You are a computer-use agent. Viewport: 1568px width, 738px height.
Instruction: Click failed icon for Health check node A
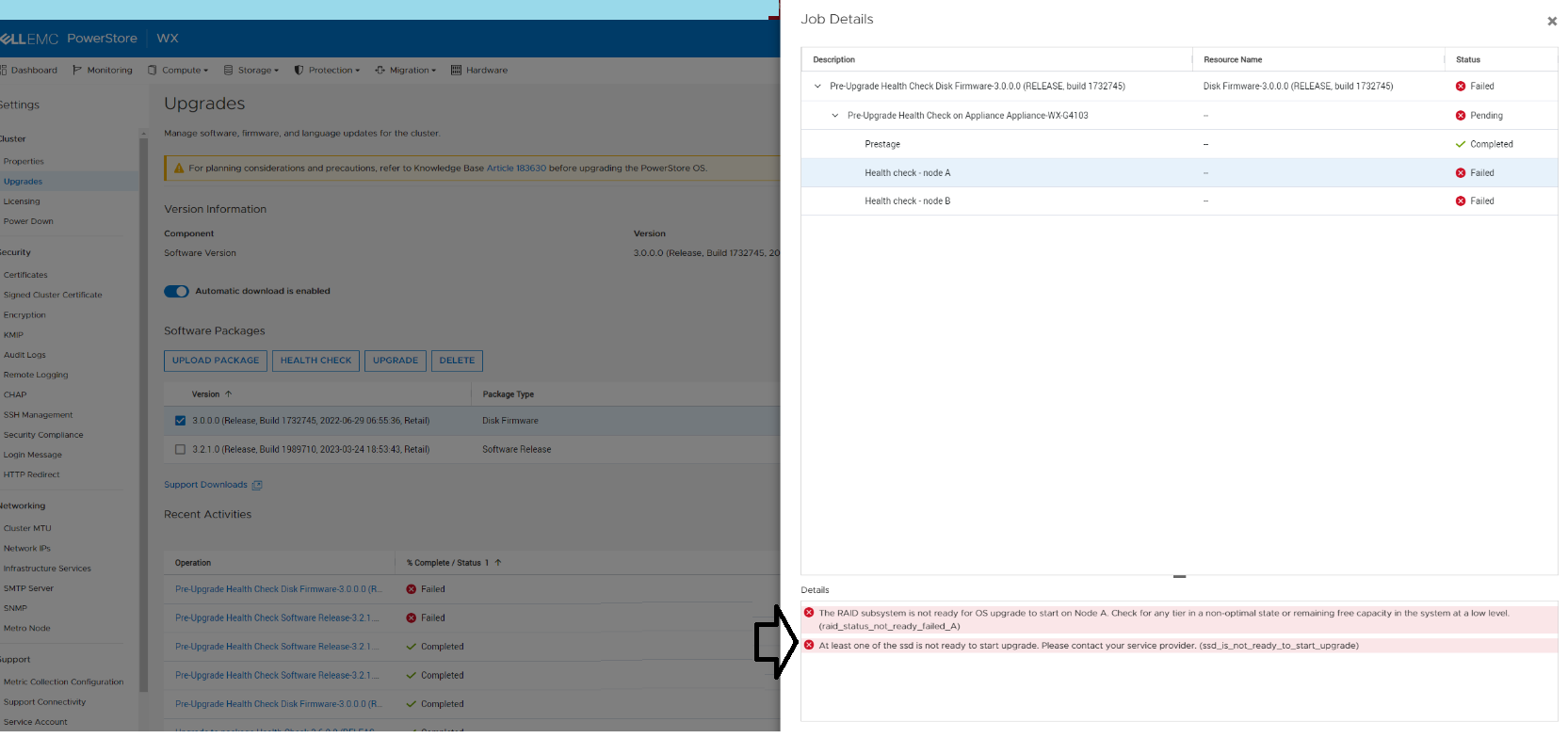[x=1461, y=173]
